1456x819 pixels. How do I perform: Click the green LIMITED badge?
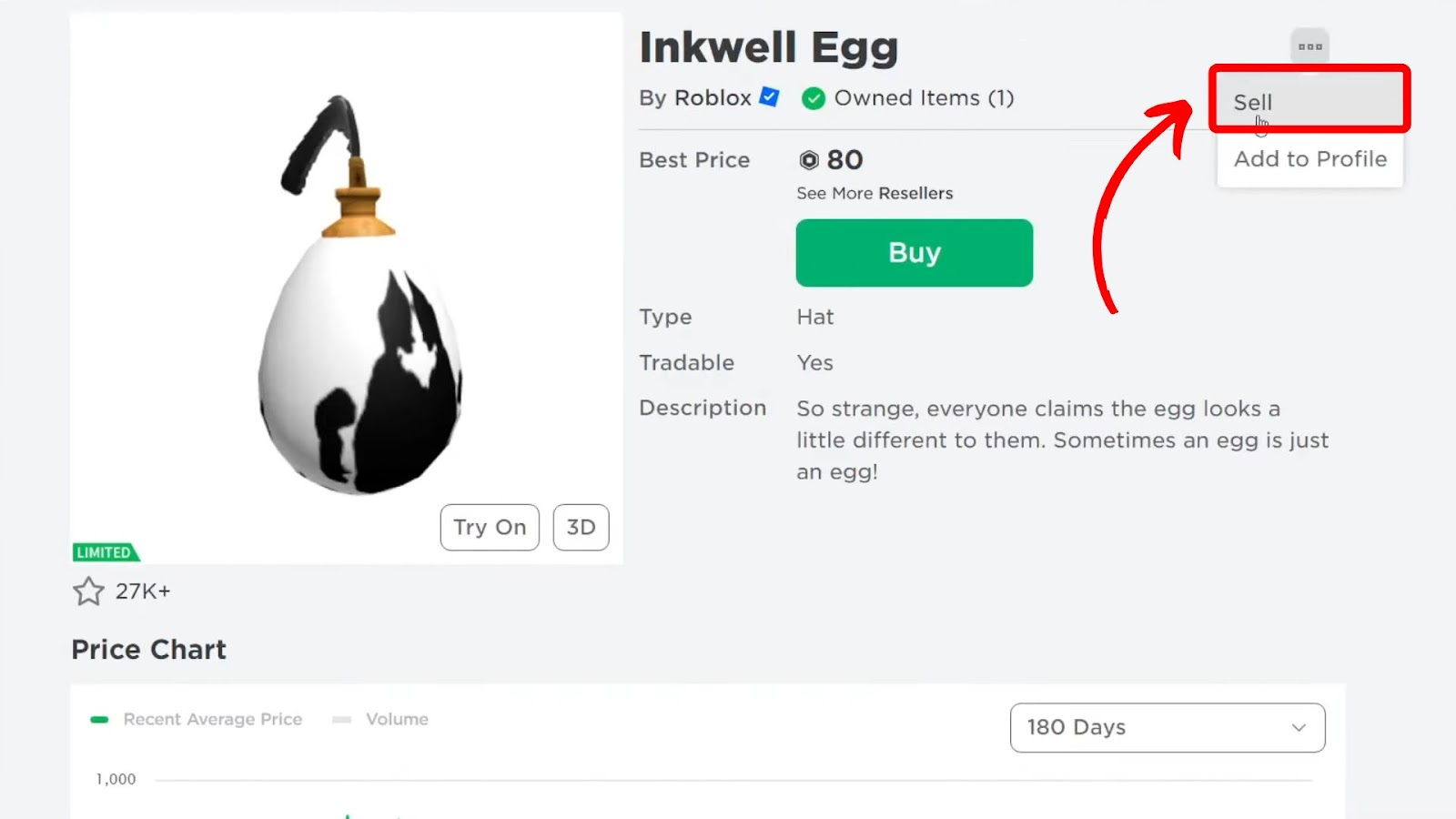tap(105, 552)
